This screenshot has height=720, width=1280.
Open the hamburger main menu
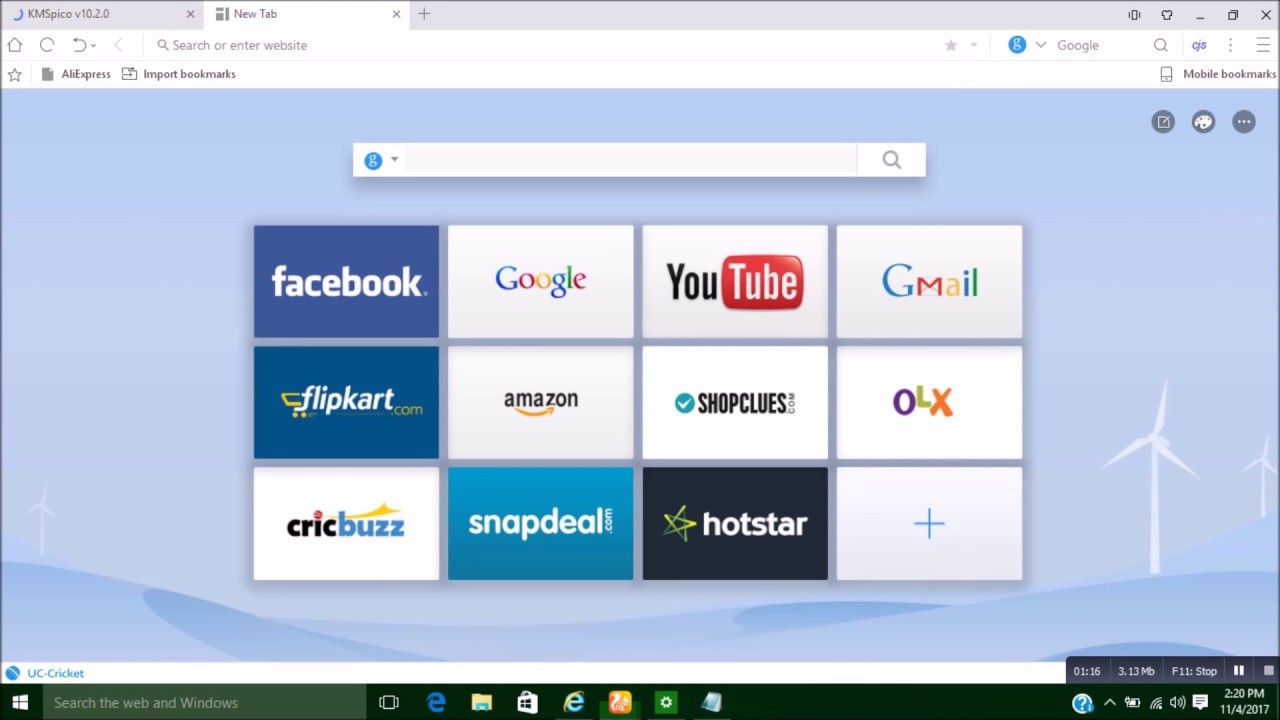(x=1263, y=45)
